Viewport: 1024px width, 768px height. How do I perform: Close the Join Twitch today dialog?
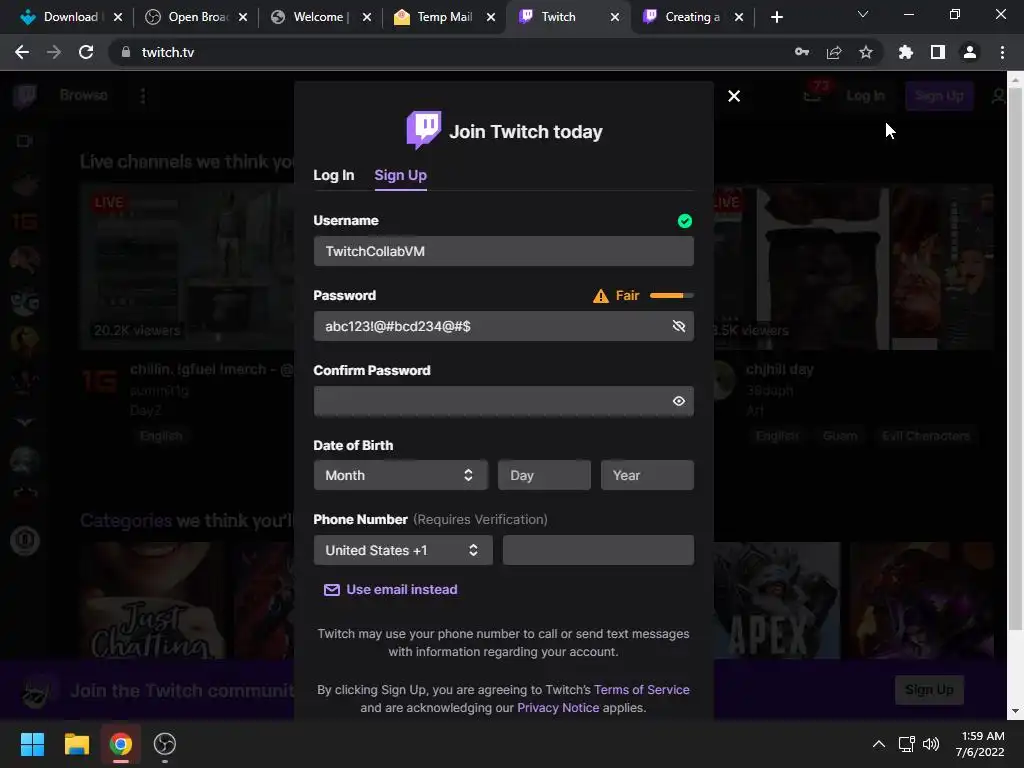click(733, 96)
